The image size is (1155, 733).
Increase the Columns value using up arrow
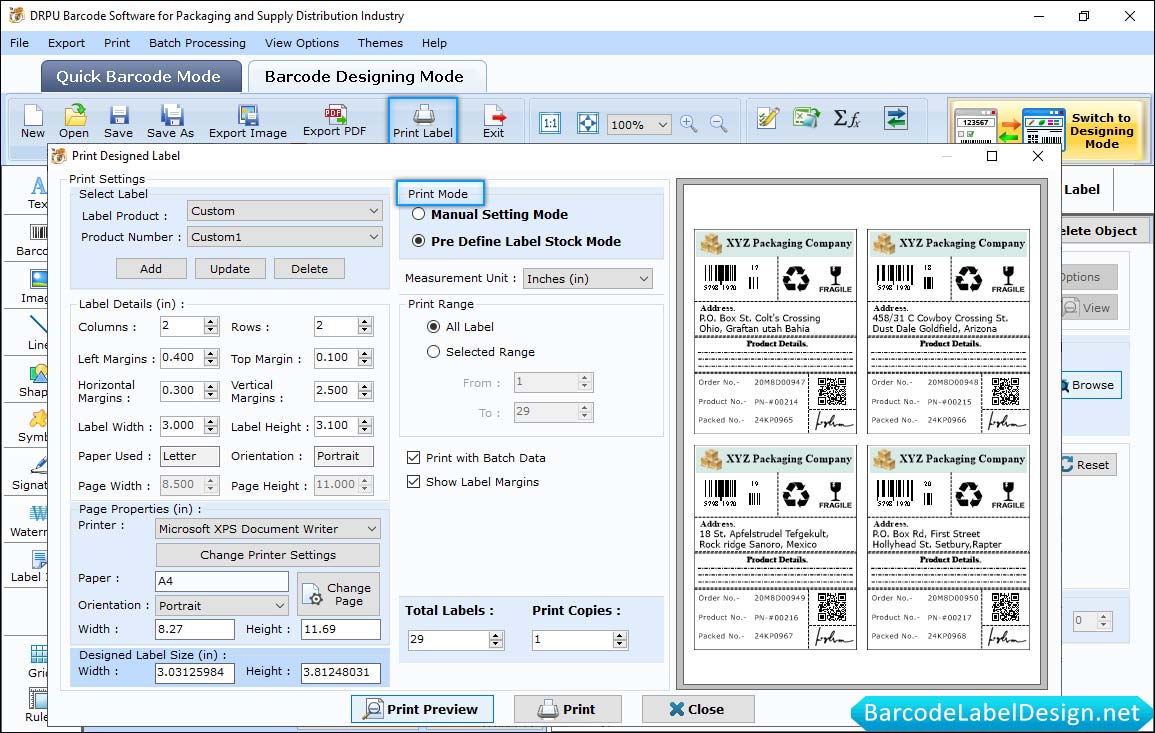[x=211, y=322]
